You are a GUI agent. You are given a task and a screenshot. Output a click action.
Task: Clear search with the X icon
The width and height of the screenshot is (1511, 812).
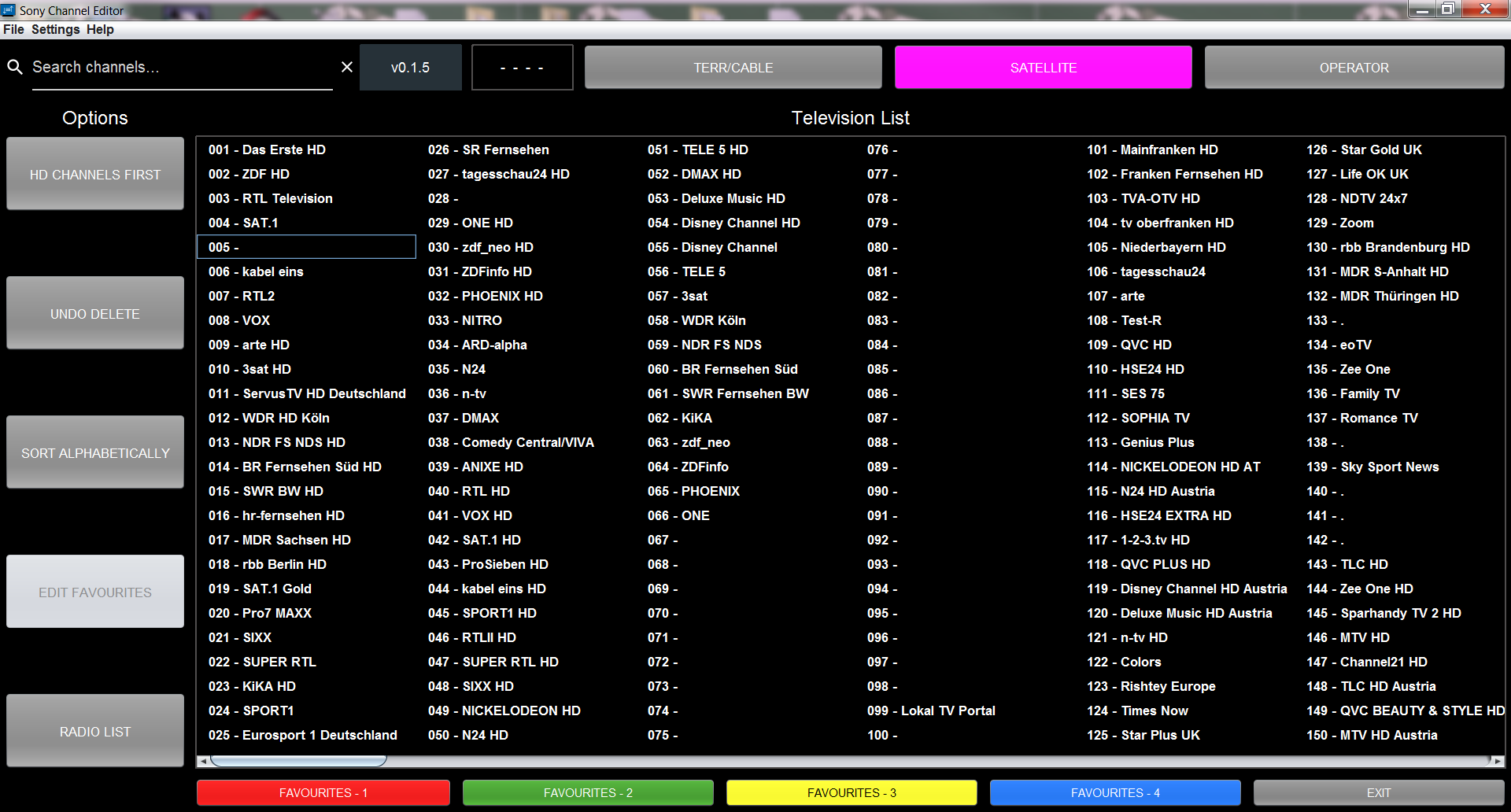click(346, 67)
